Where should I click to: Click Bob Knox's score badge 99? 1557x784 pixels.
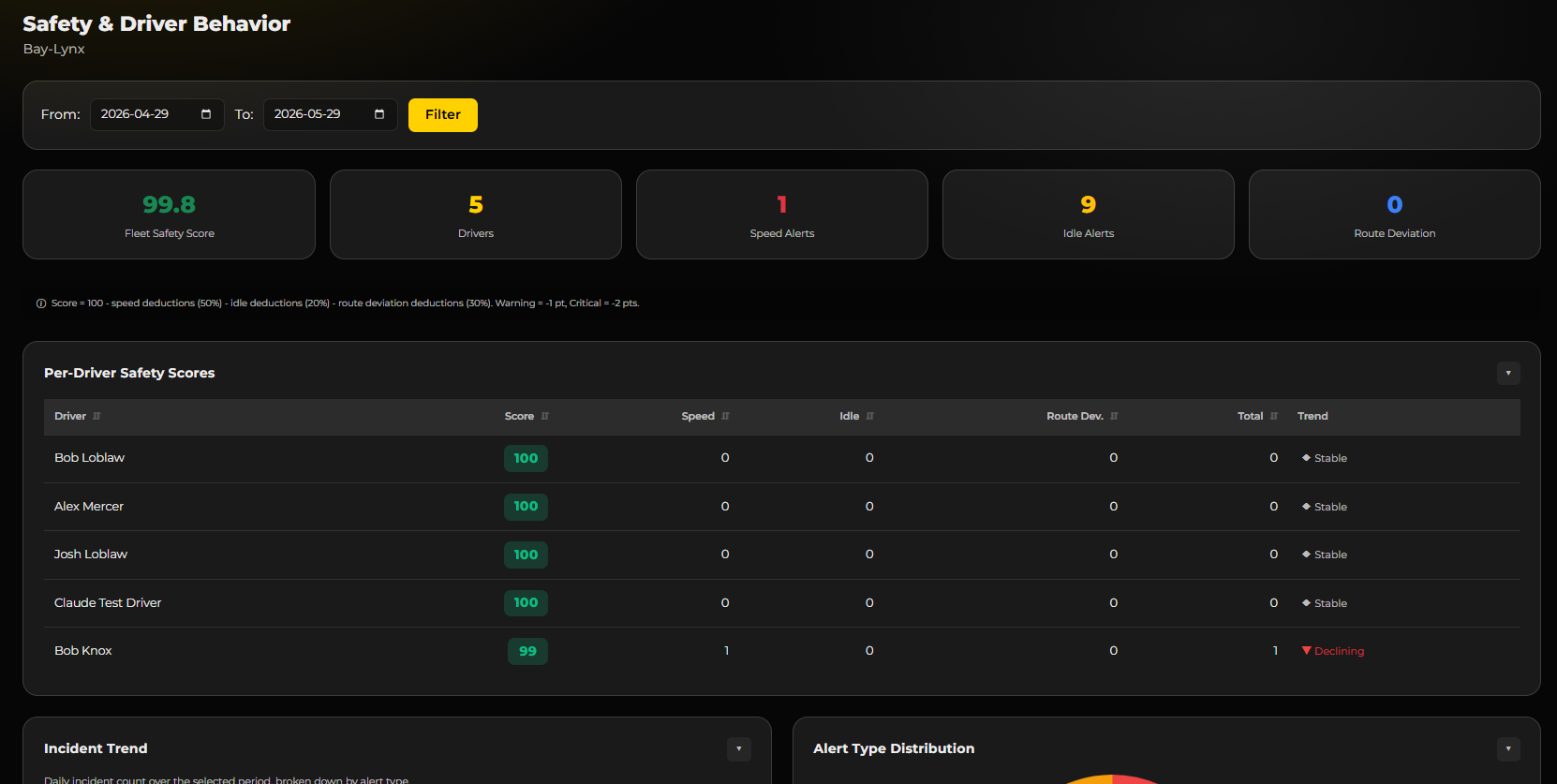click(527, 651)
